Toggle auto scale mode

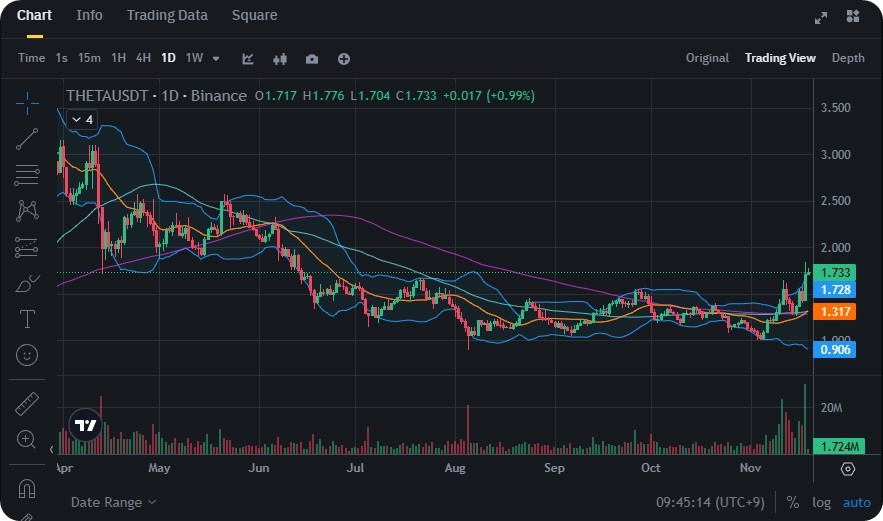(x=857, y=502)
